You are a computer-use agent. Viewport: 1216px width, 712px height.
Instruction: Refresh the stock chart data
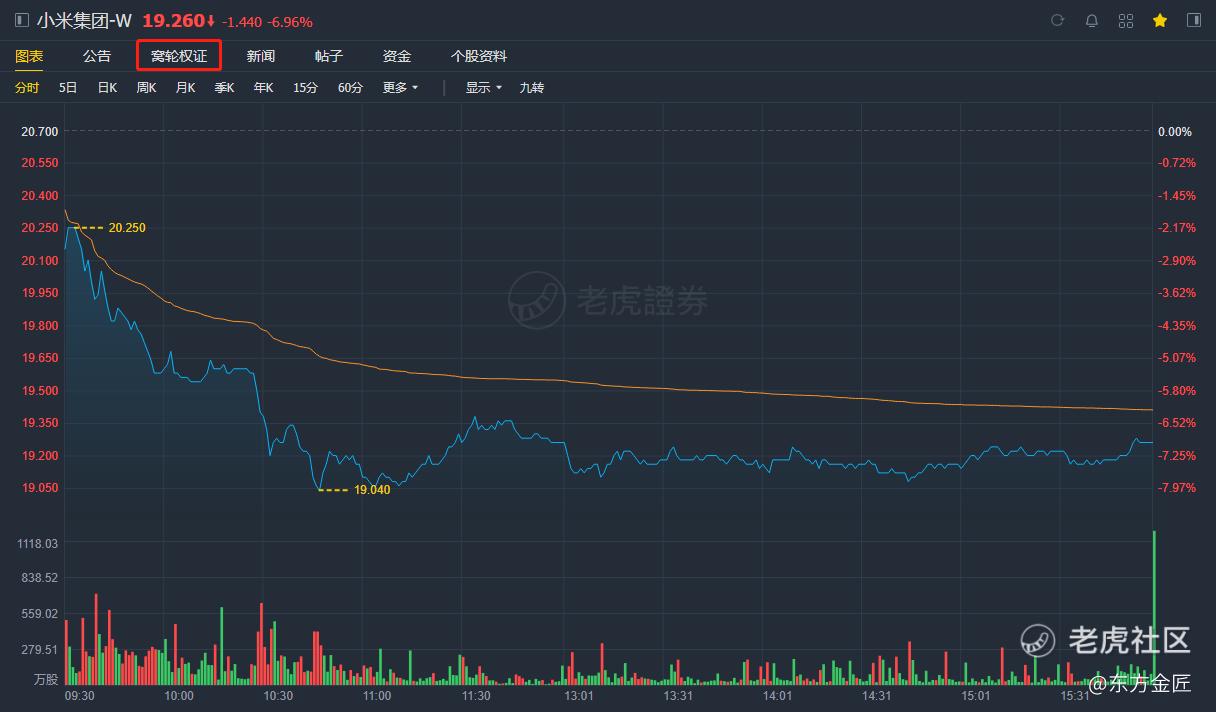(x=1058, y=21)
